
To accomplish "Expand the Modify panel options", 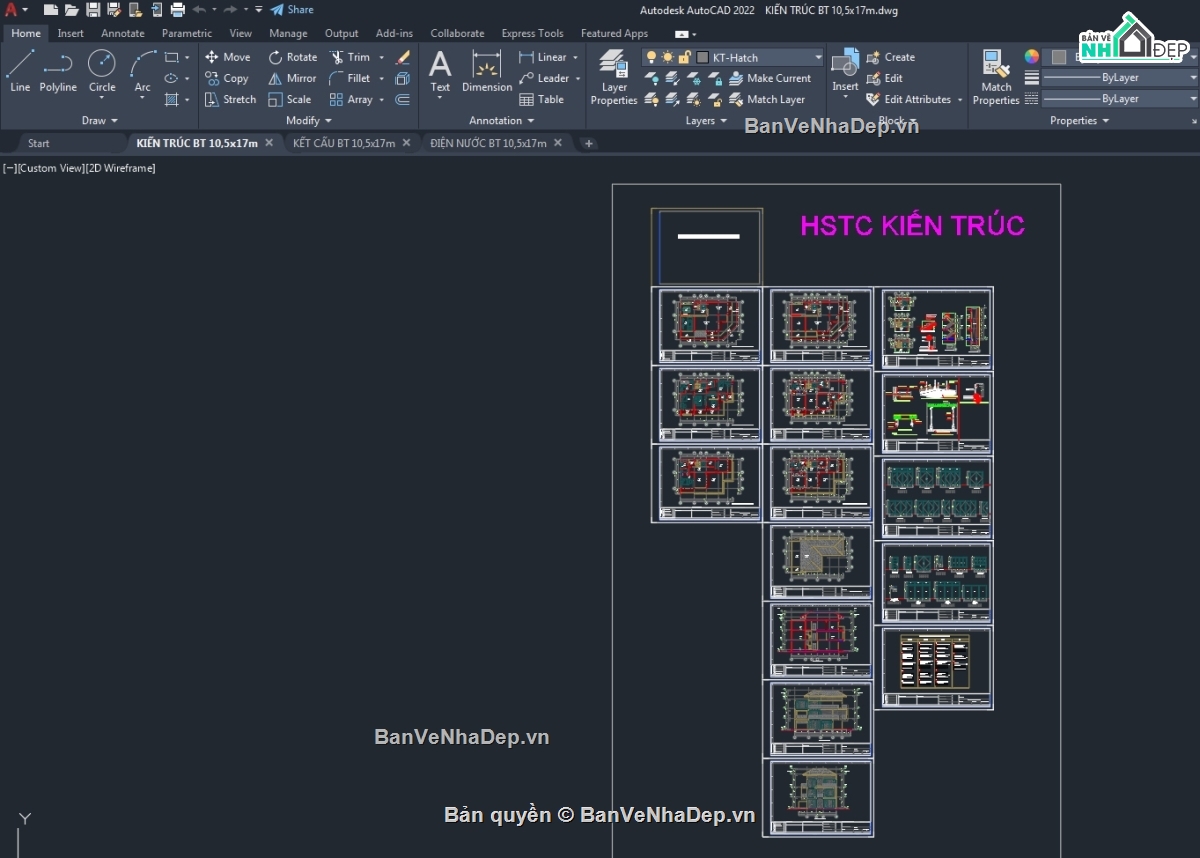I will tap(310, 120).
